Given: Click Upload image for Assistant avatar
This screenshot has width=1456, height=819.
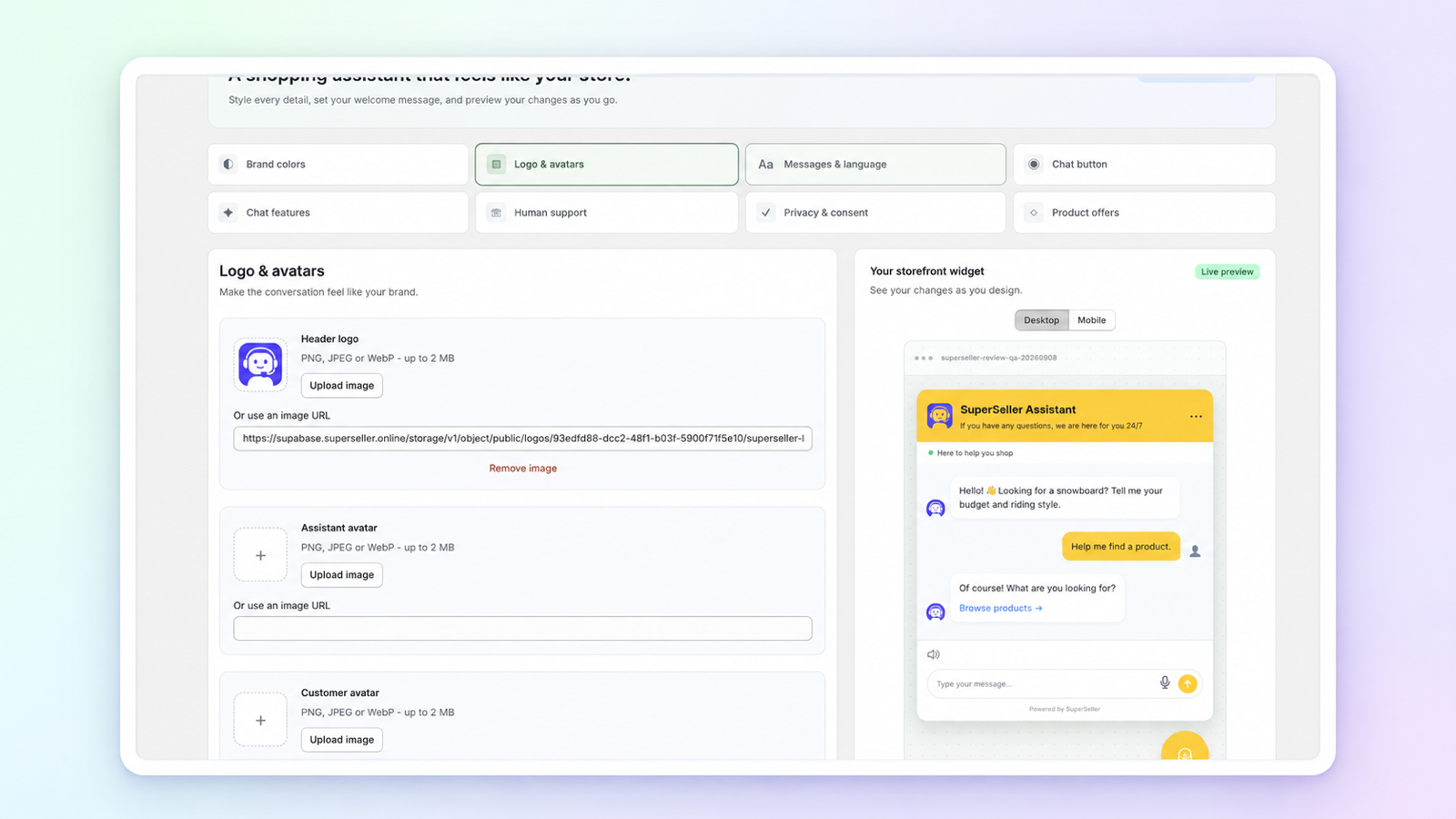Looking at the screenshot, I should pyautogui.click(x=341, y=575).
